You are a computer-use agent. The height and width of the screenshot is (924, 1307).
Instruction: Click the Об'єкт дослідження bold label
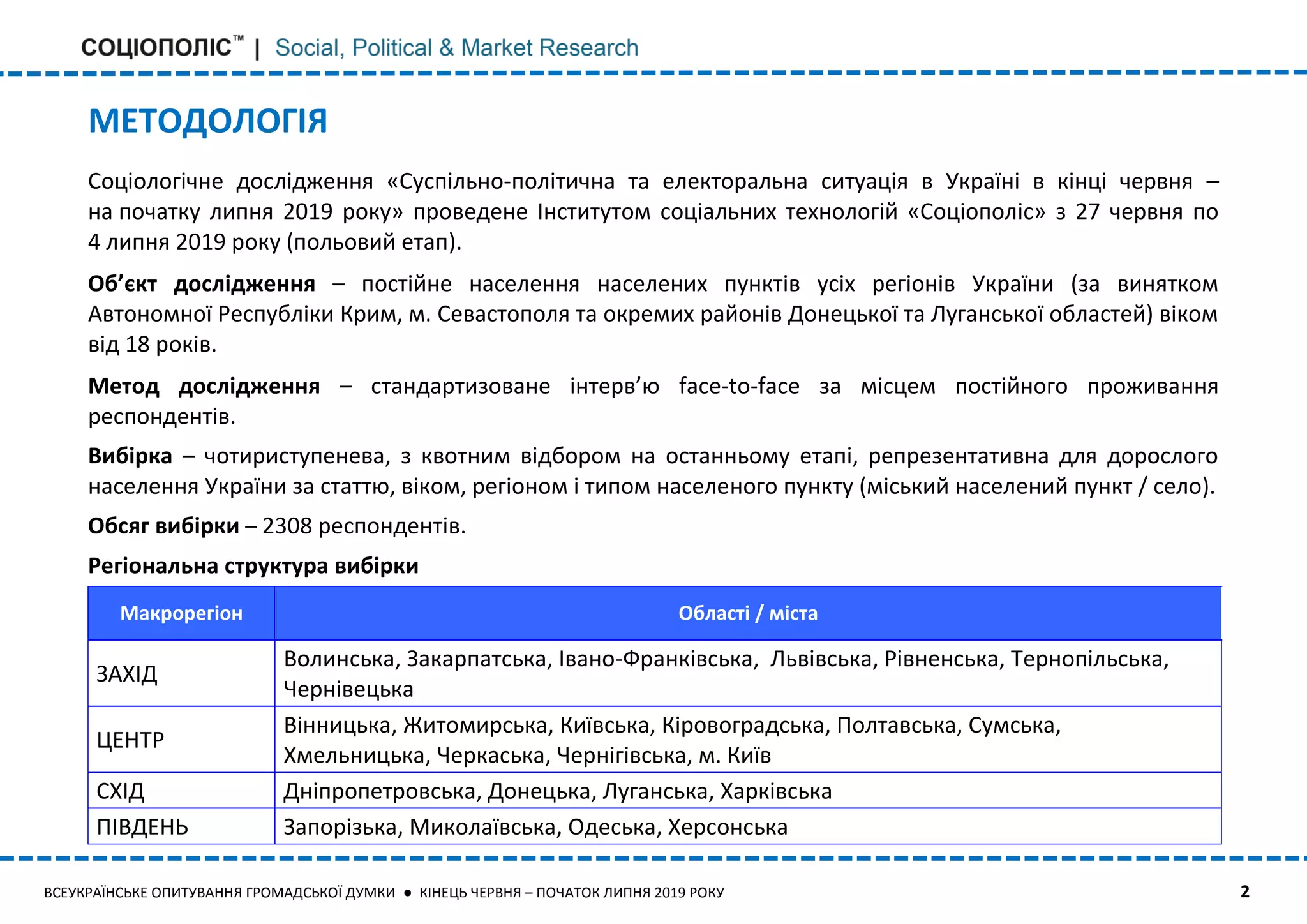point(201,283)
